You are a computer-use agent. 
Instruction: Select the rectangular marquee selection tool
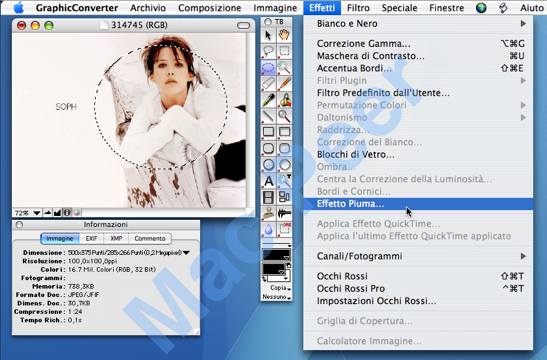284,52
